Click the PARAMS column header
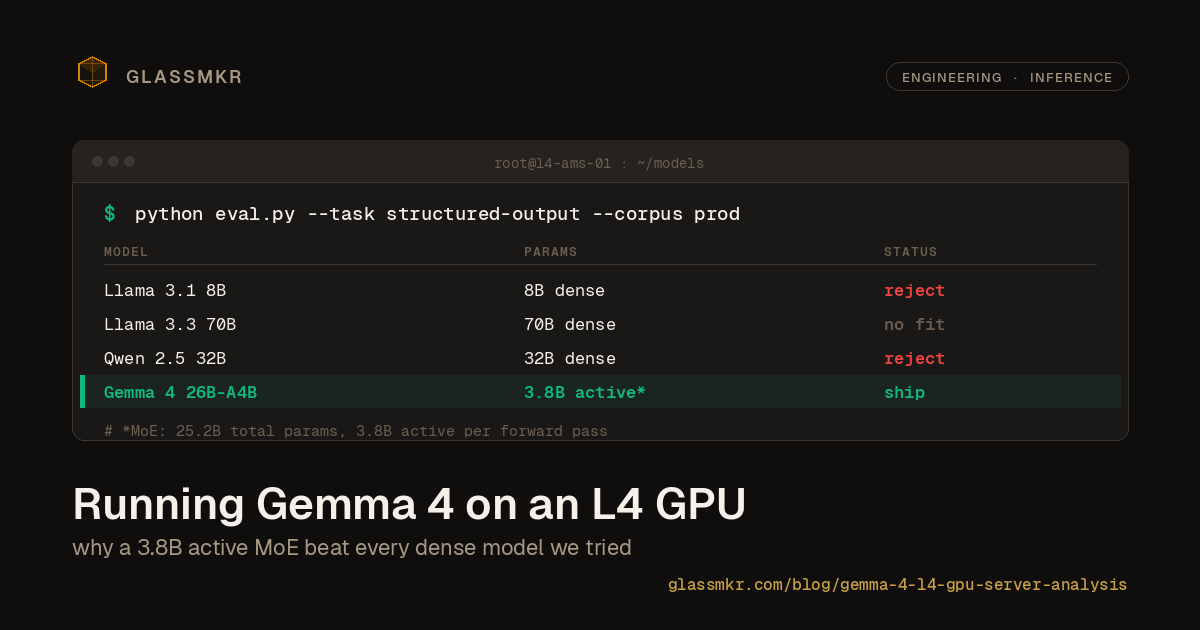 coord(551,252)
